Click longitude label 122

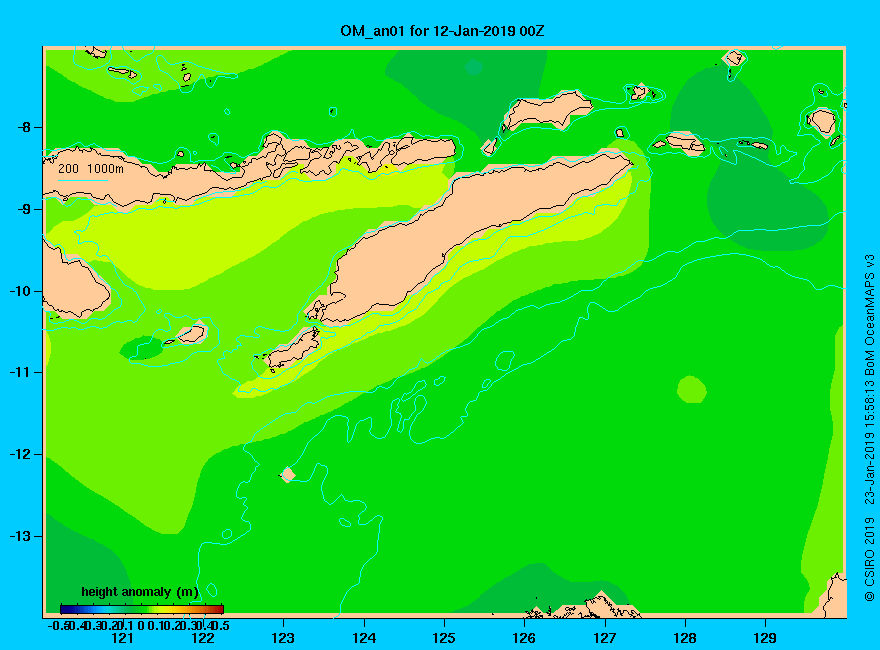pyautogui.click(x=203, y=638)
